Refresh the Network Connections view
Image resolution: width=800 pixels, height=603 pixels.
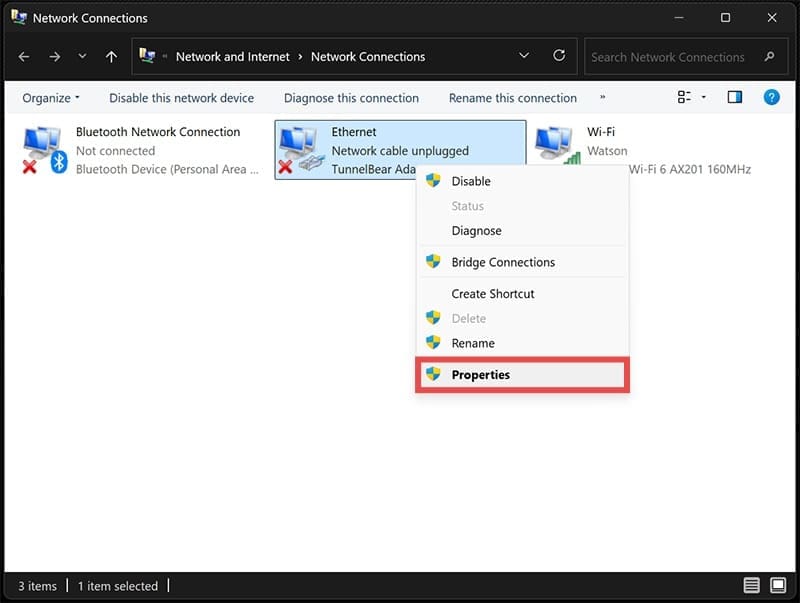tap(559, 56)
